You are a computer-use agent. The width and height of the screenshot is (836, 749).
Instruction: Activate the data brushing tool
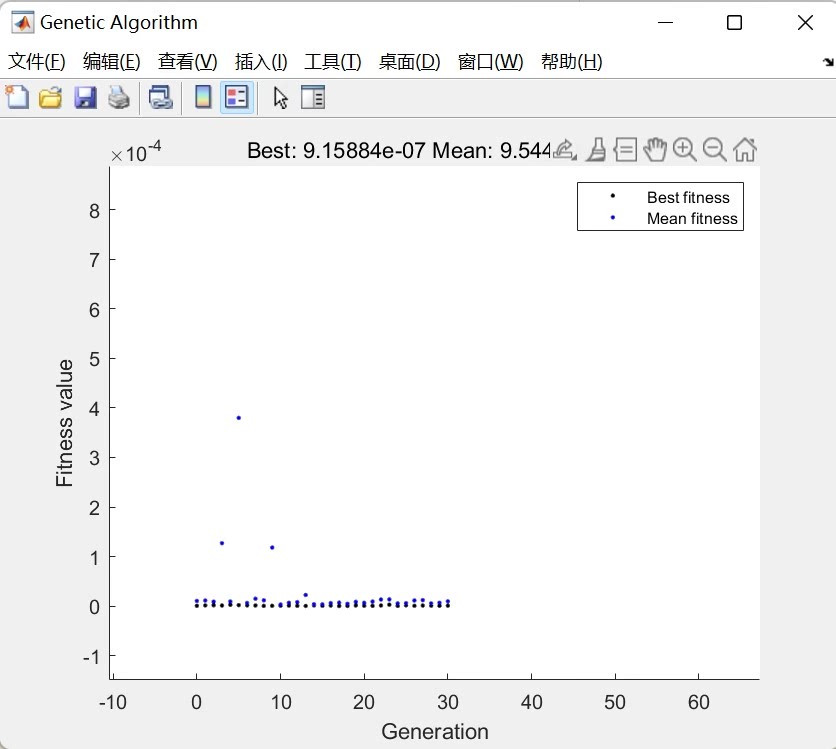pyautogui.click(x=596, y=150)
